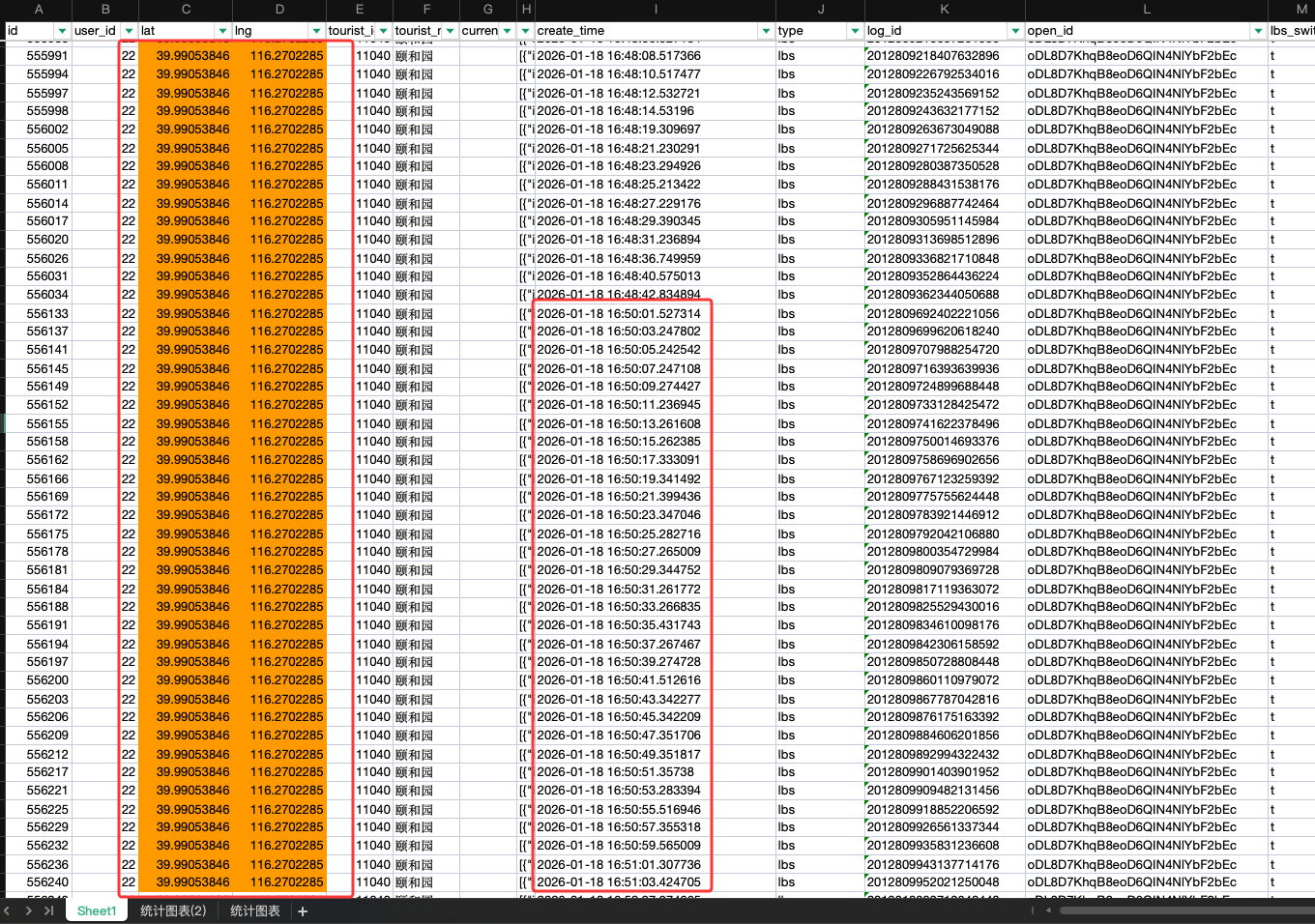This screenshot has height=924, width=1315.
Task: Open the curren column filter dropdown
Action: point(507,31)
